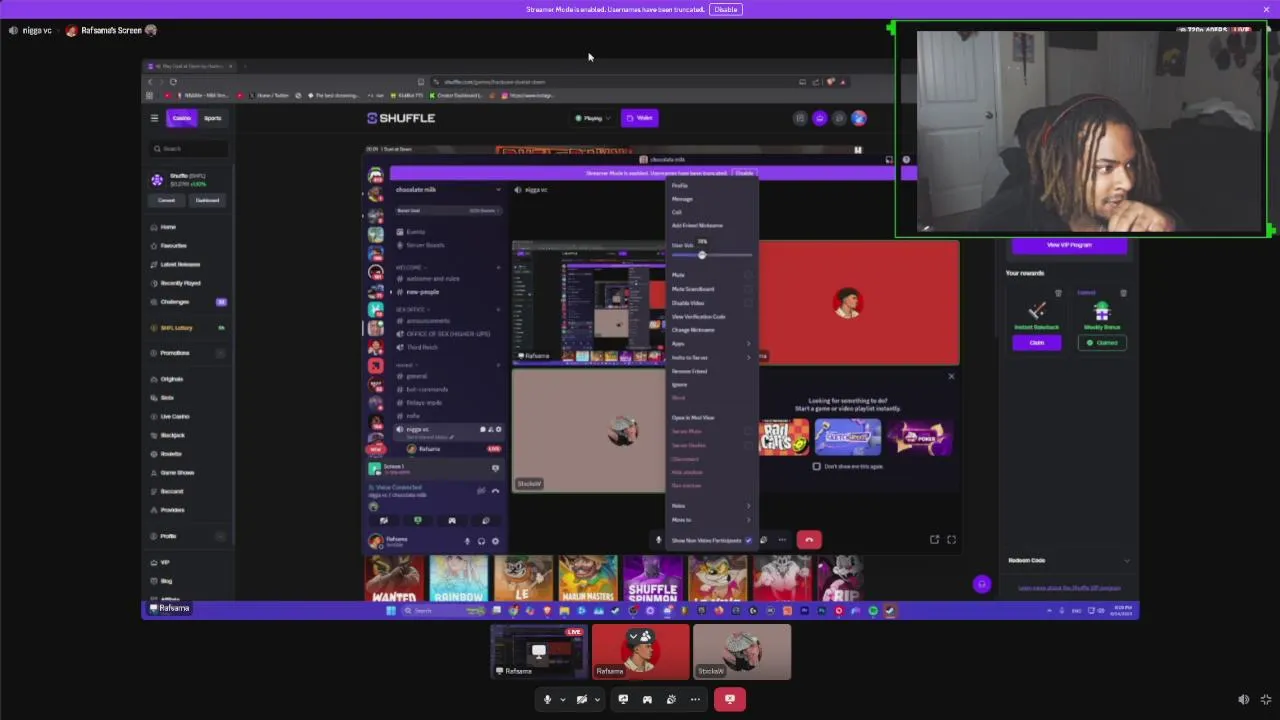Viewport: 1280px width, 720px height.
Task: Check Don't show me this again
Action: coord(817,466)
